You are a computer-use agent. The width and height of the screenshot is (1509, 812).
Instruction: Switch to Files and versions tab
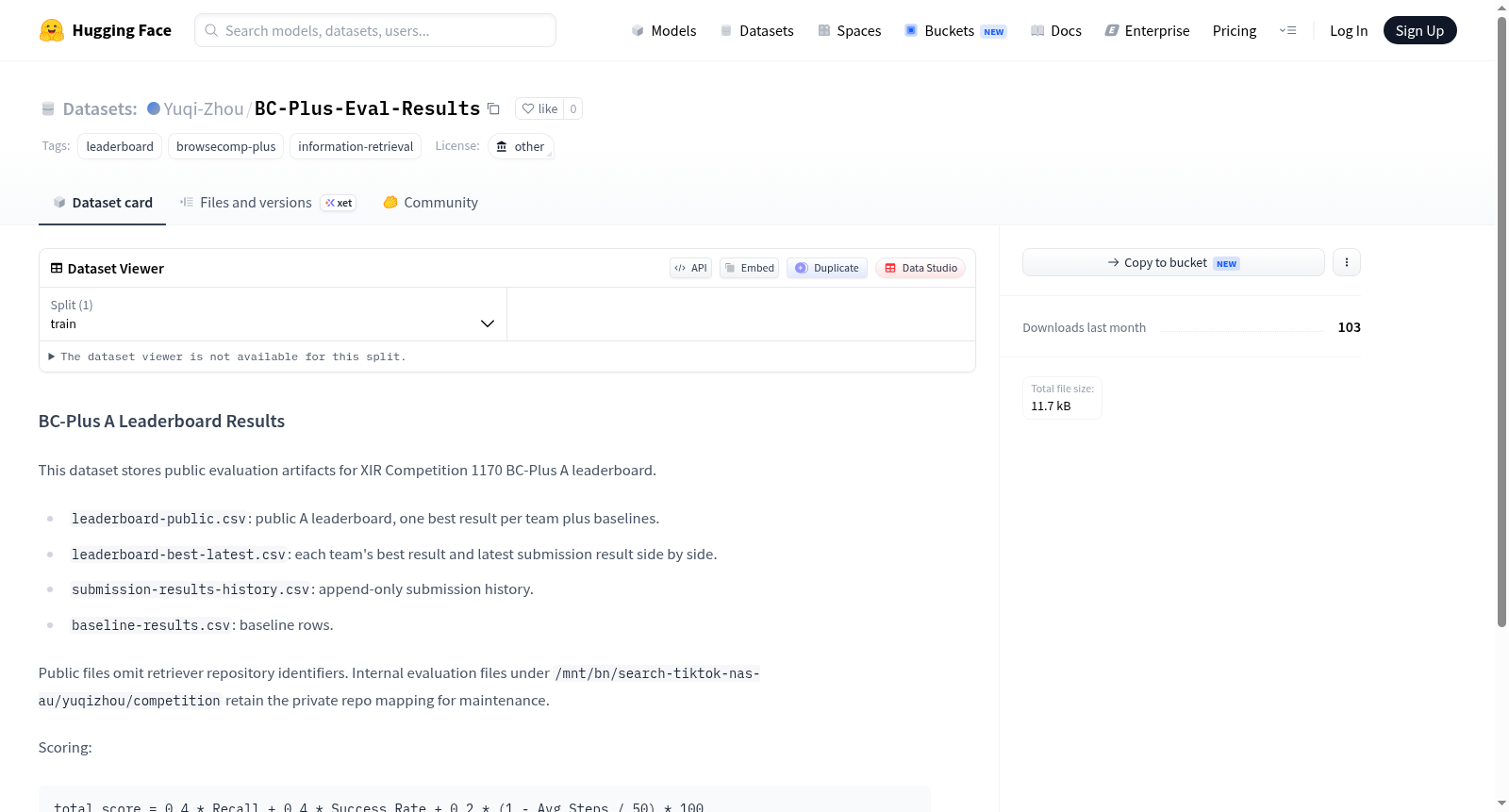coord(268,203)
